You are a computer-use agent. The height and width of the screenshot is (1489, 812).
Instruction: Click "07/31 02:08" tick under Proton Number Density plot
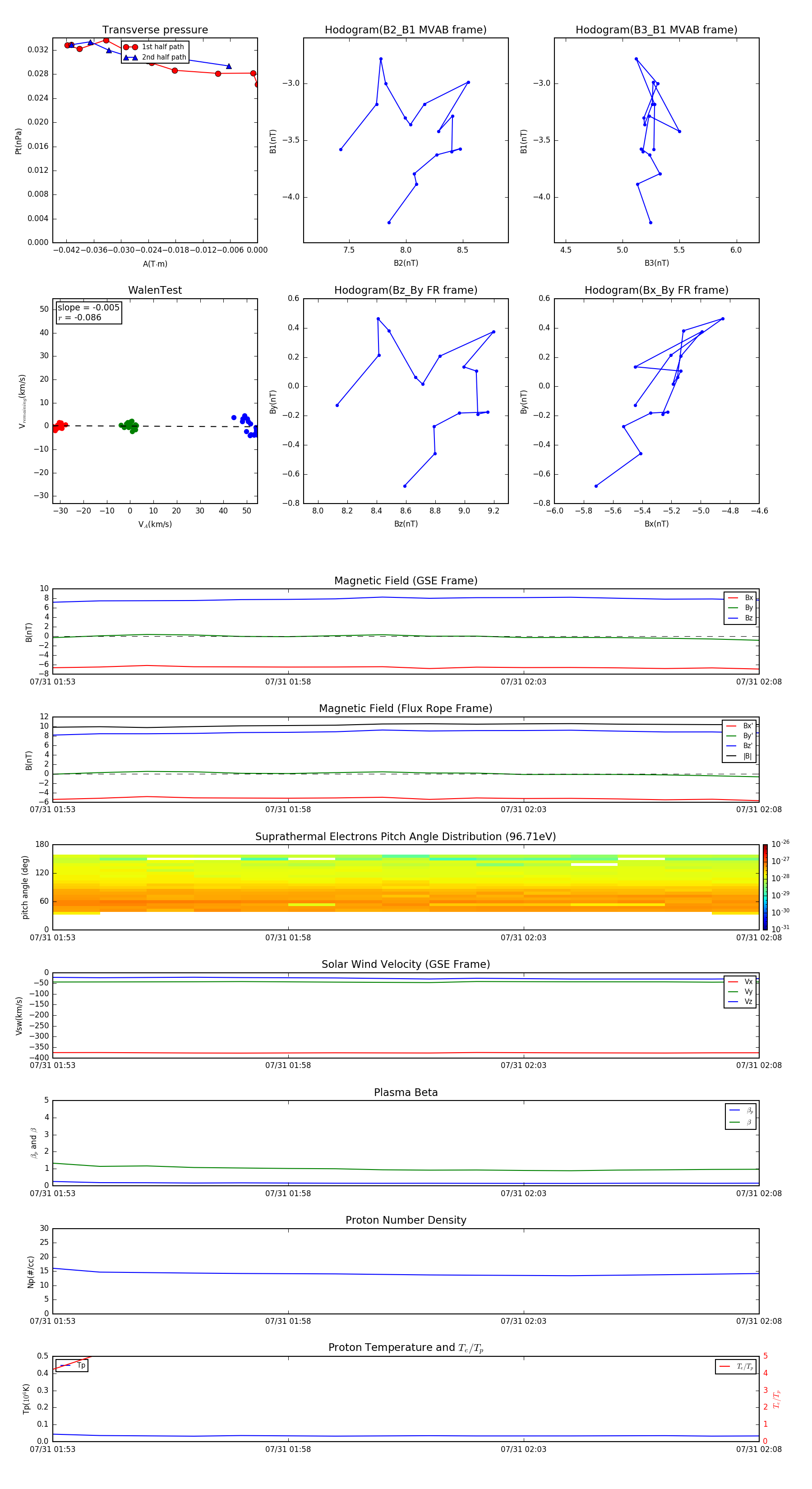click(x=758, y=1321)
